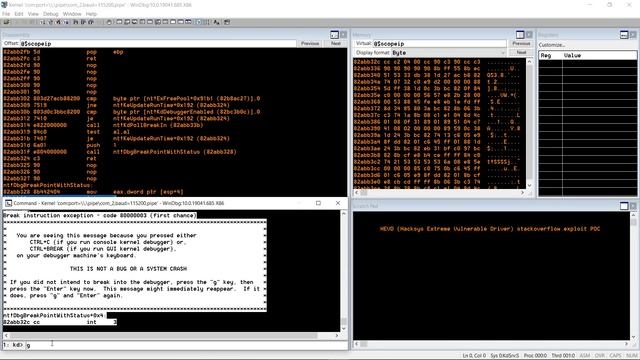The height and width of the screenshot is (360, 640).
Task: Expand the Display format Byte dropdown
Action: 502,53
